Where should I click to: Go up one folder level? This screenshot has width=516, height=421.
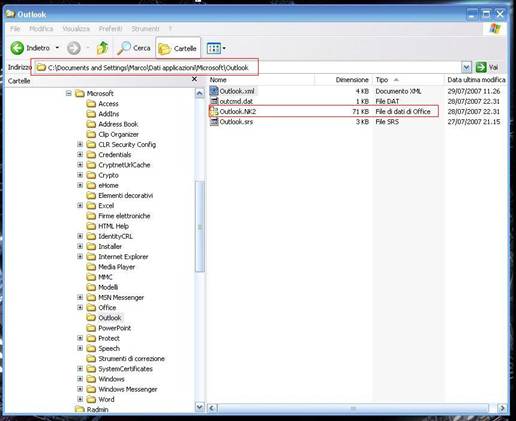tap(102, 48)
